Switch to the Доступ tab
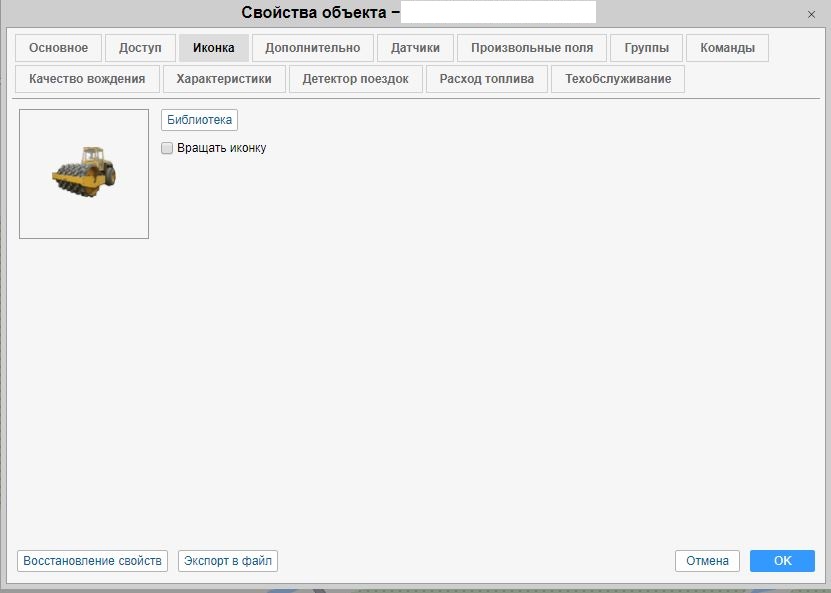This screenshot has height=593, width=831. pyautogui.click(x=140, y=48)
